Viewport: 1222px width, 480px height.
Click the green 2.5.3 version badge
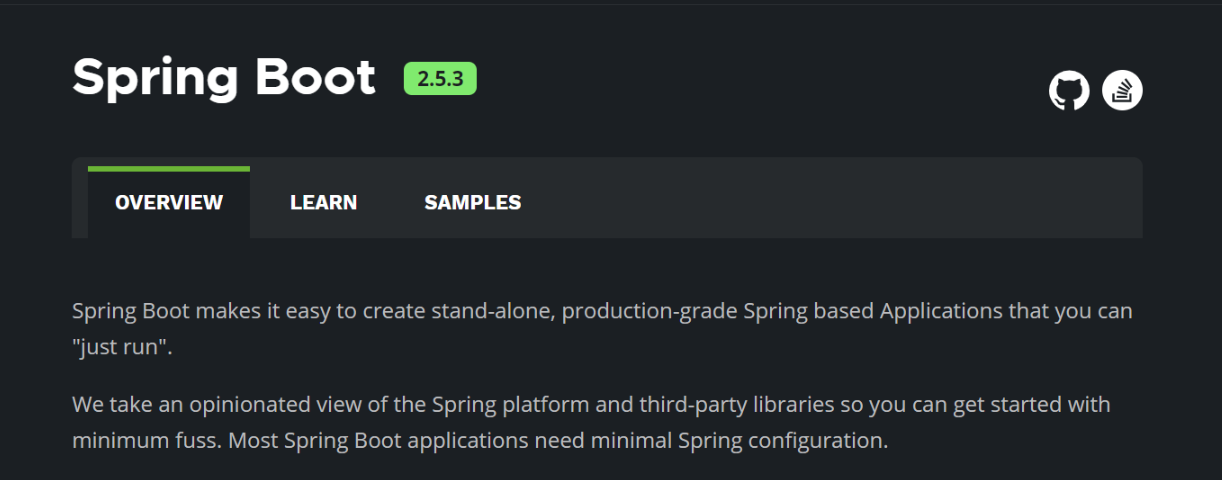(440, 79)
